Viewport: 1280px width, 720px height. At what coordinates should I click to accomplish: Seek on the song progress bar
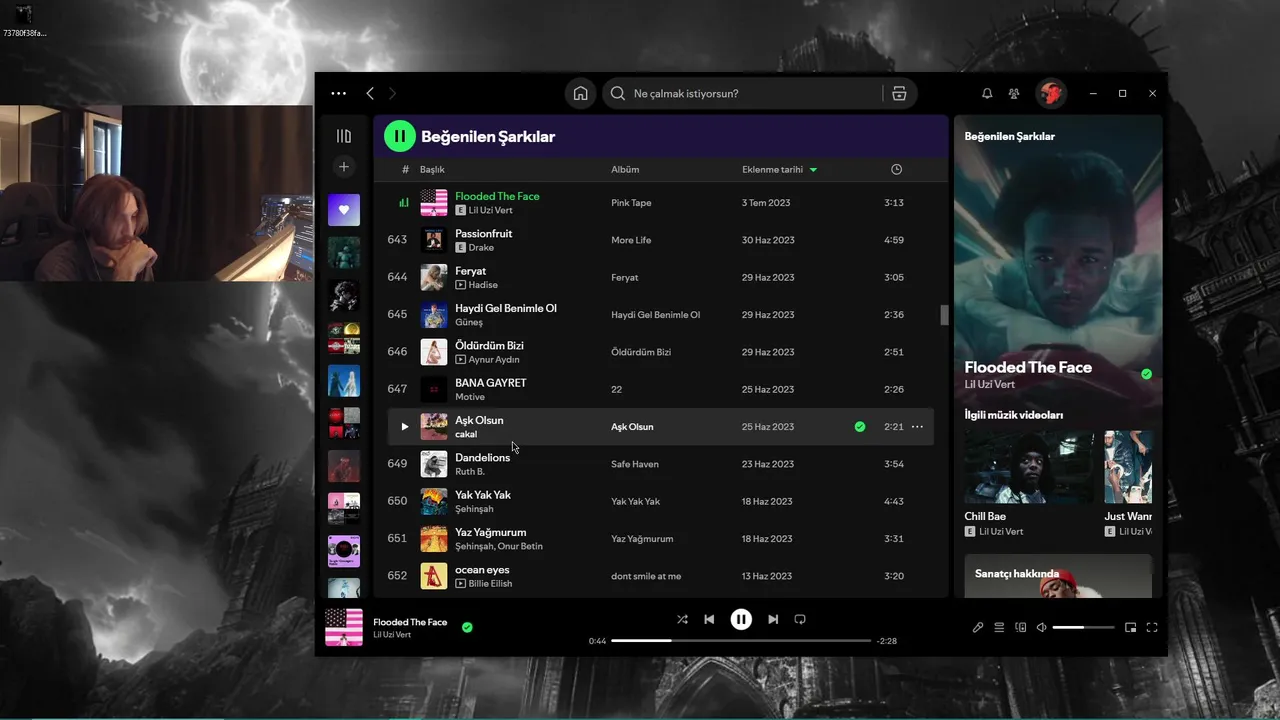(741, 640)
